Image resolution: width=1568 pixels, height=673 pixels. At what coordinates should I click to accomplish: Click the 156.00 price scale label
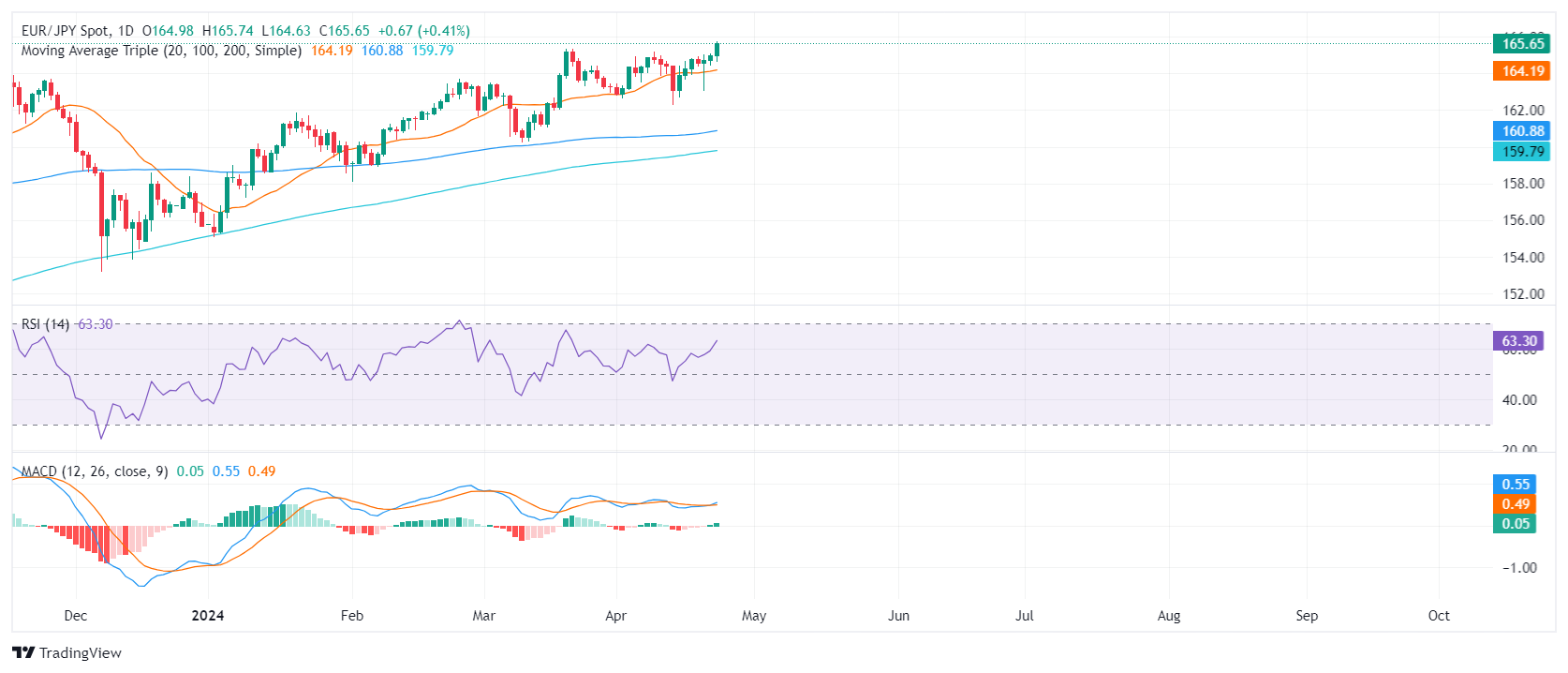click(x=1523, y=220)
